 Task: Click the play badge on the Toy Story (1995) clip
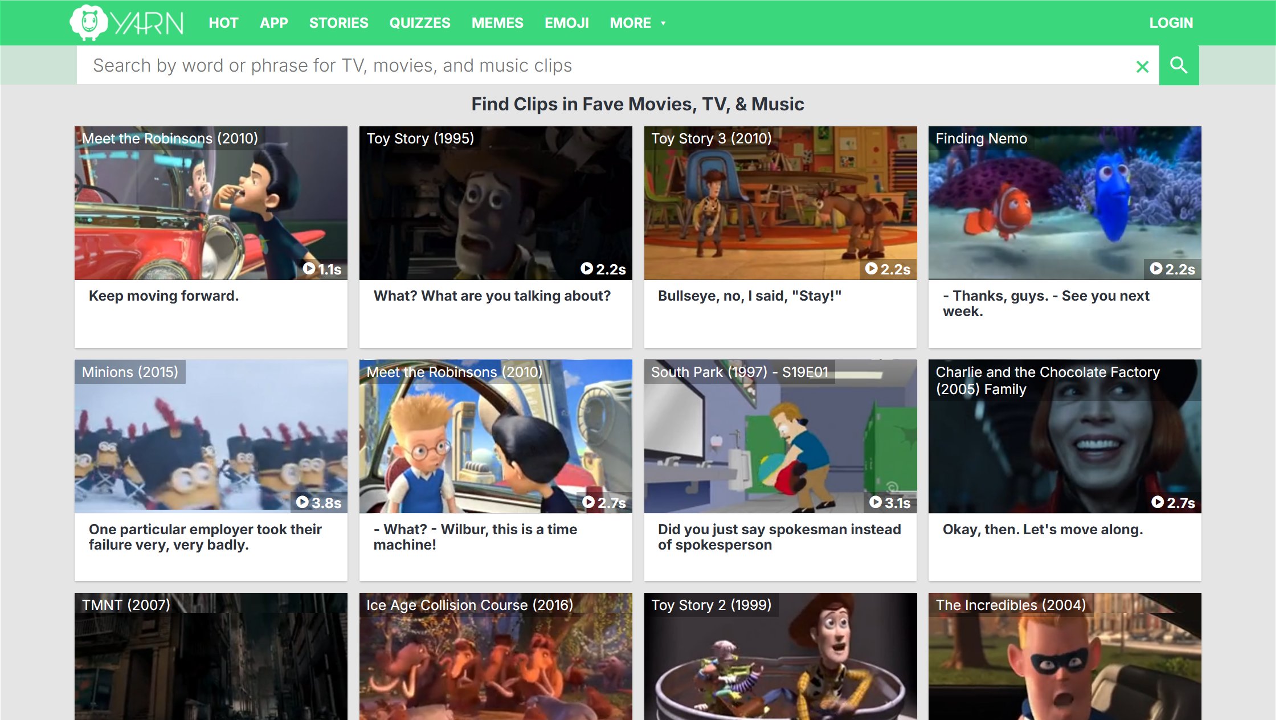pyautogui.click(x=604, y=269)
